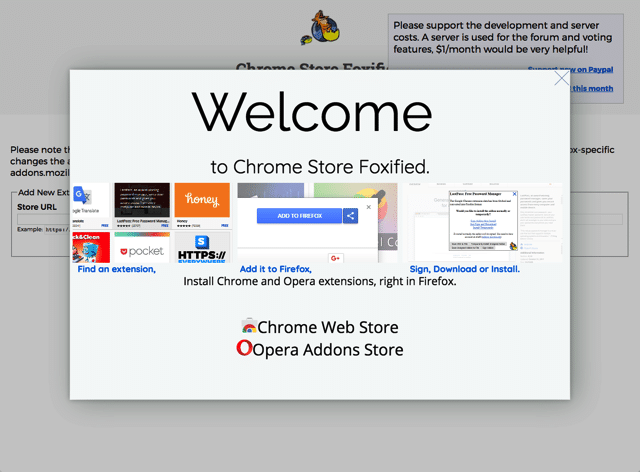Open the 'Support now on Paypal' link
Image resolution: width=640 pixels, height=472 pixels.
[x=570, y=69]
